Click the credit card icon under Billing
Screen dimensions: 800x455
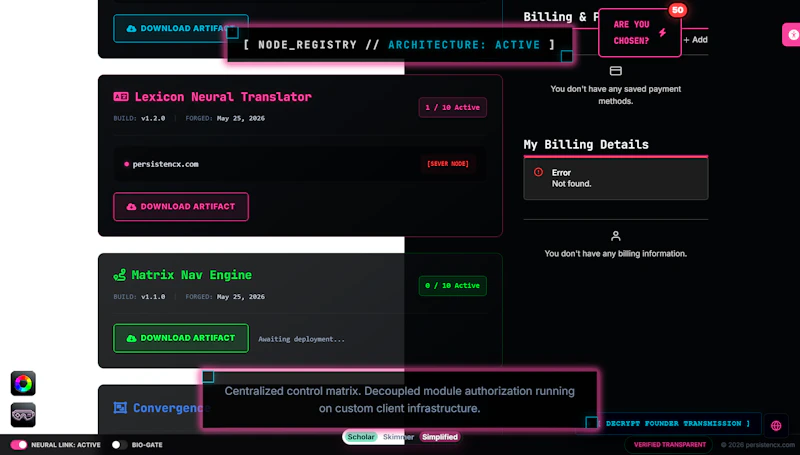[615, 71]
